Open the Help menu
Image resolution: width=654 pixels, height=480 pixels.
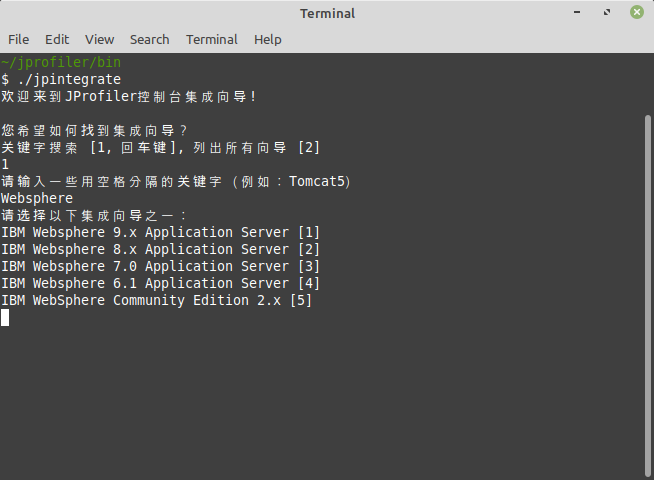[267, 40]
